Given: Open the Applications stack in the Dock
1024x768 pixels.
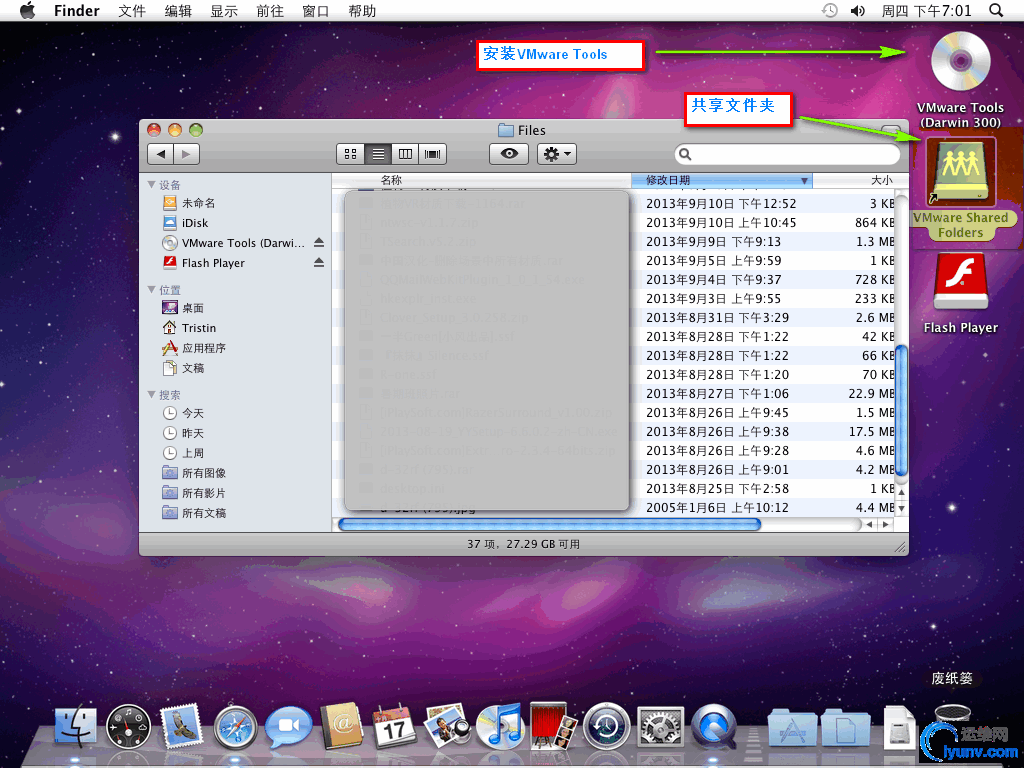Looking at the screenshot, I should pos(792,727).
